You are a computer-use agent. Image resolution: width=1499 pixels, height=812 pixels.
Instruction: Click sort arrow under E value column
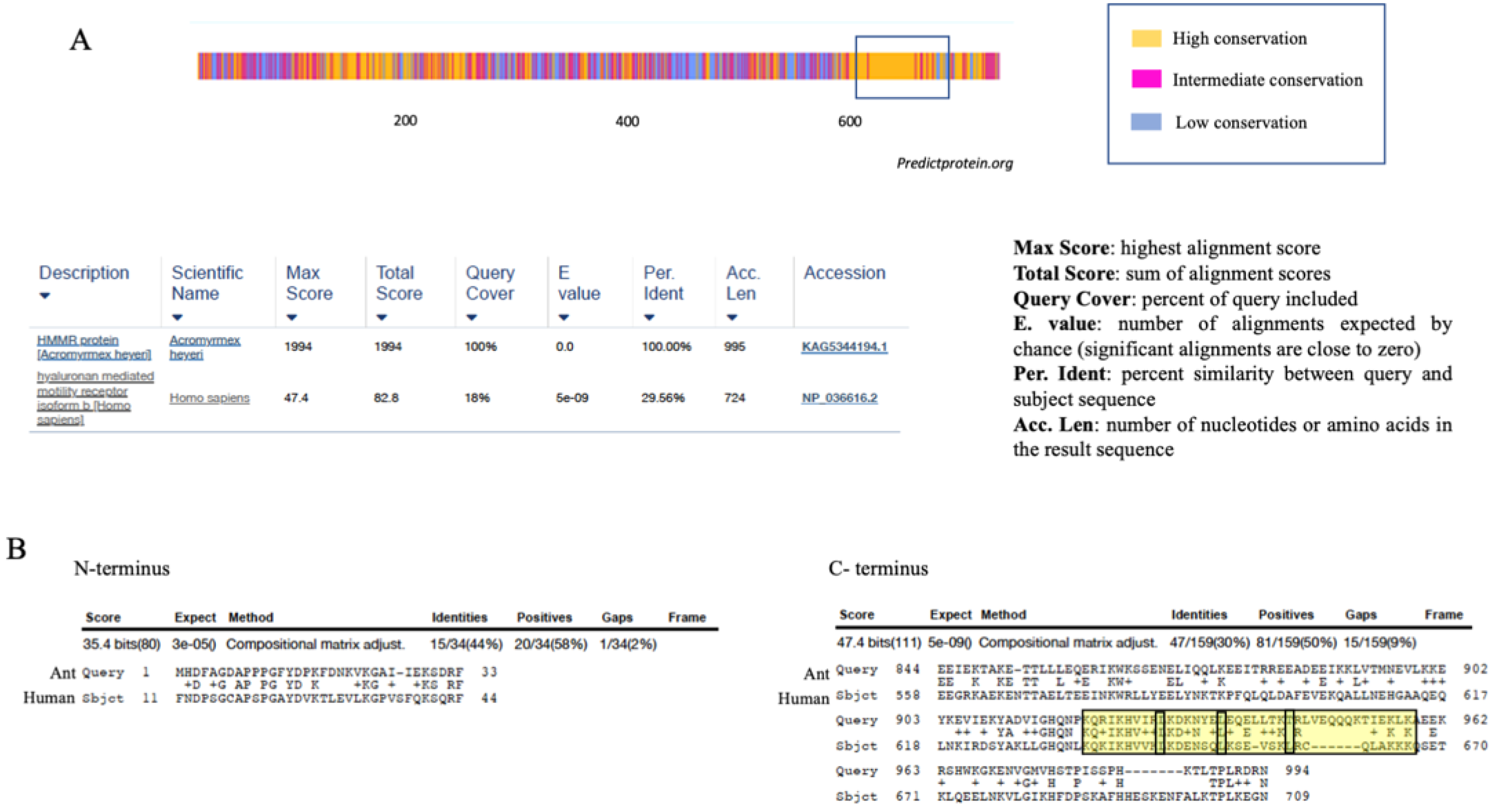(x=563, y=317)
